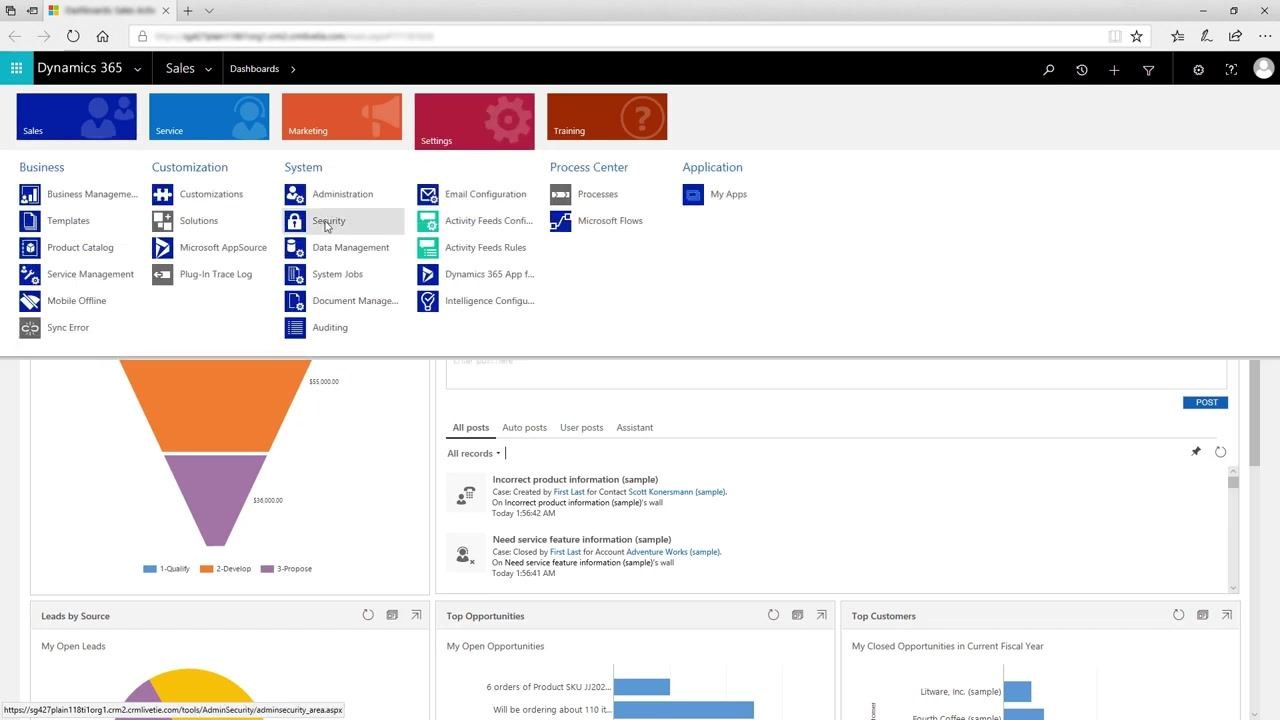
Task: Open Advanced Find filter icon
Action: click(x=1148, y=70)
